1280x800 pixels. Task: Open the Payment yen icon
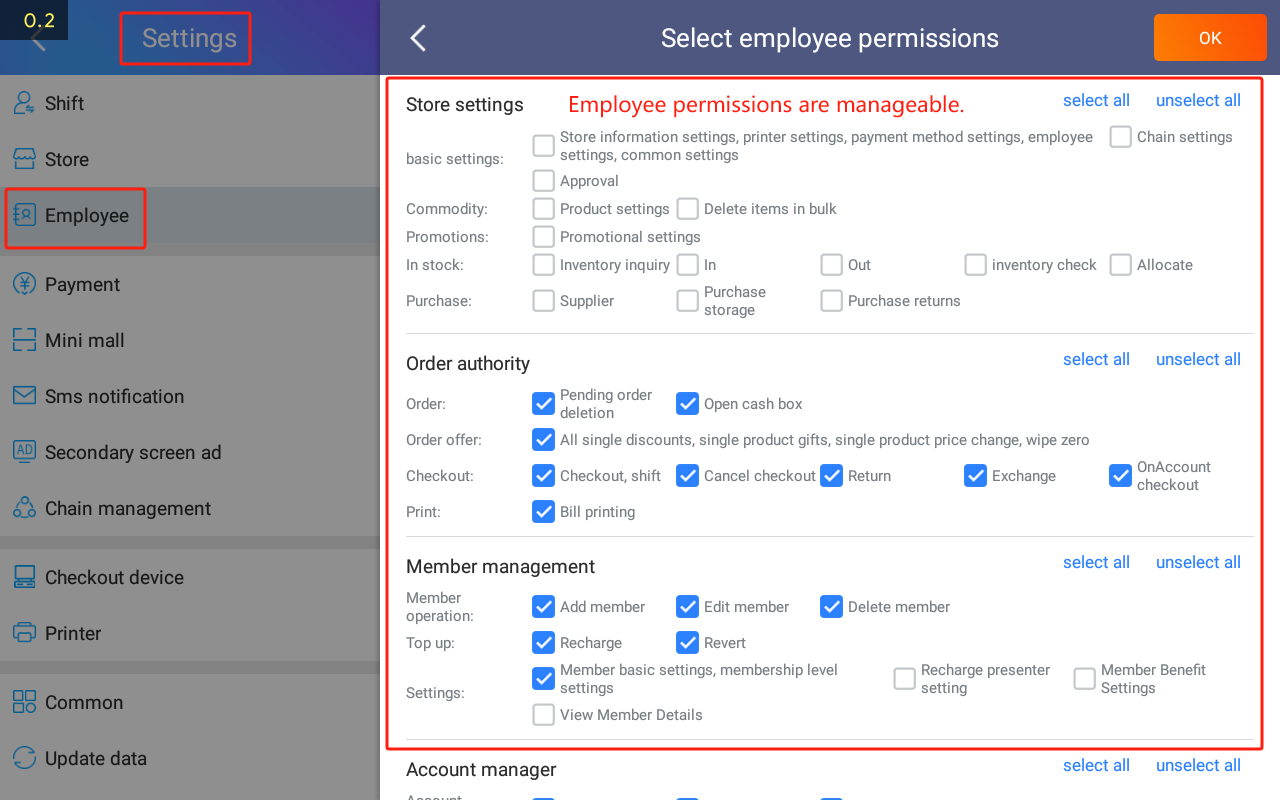click(x=25, y=284)
